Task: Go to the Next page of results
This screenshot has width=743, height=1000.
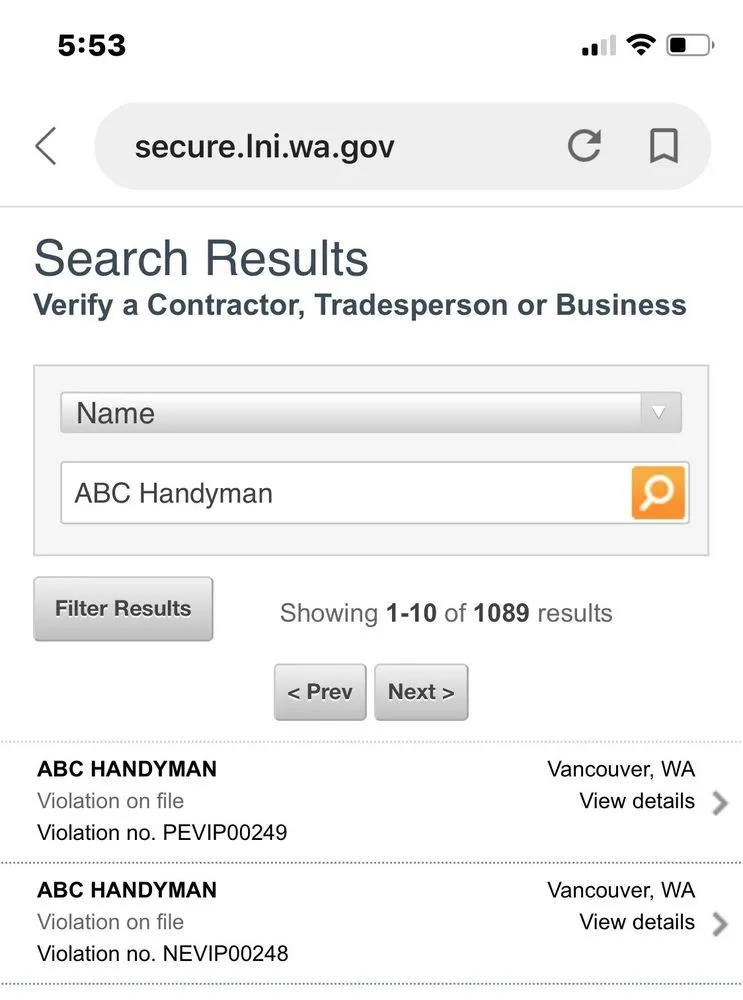Action: (421, 691)
